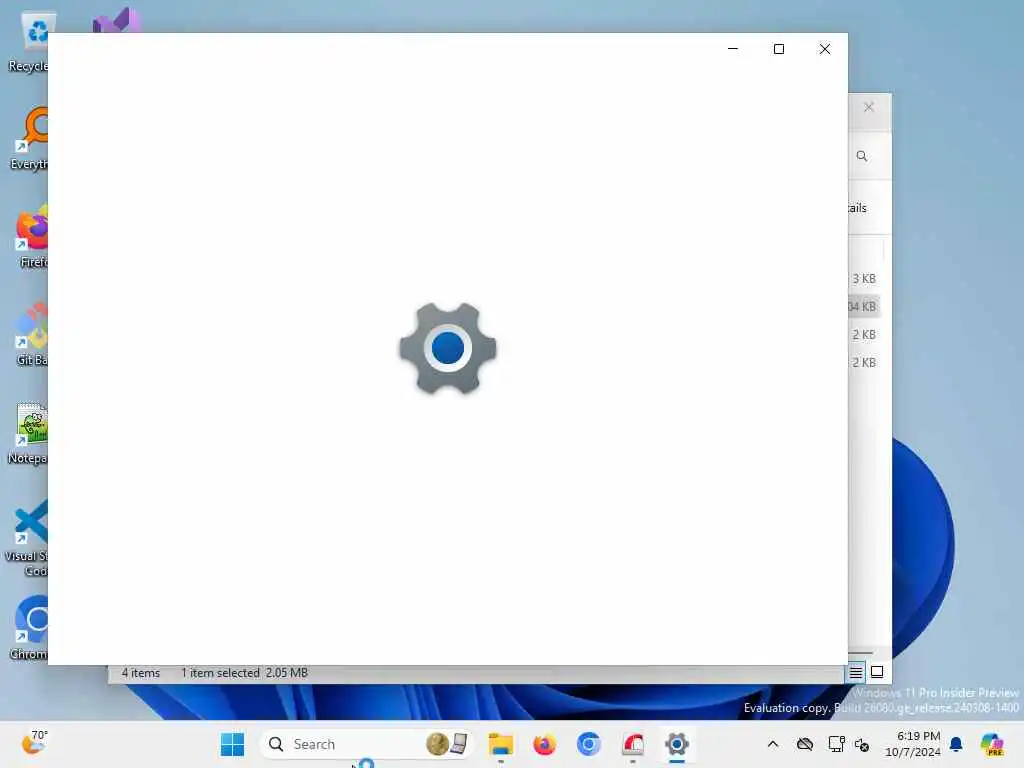Image resolution: width=1024 pixels, height=768 pixels.
Task: Open the Windows Start menu
Action: 232,744
